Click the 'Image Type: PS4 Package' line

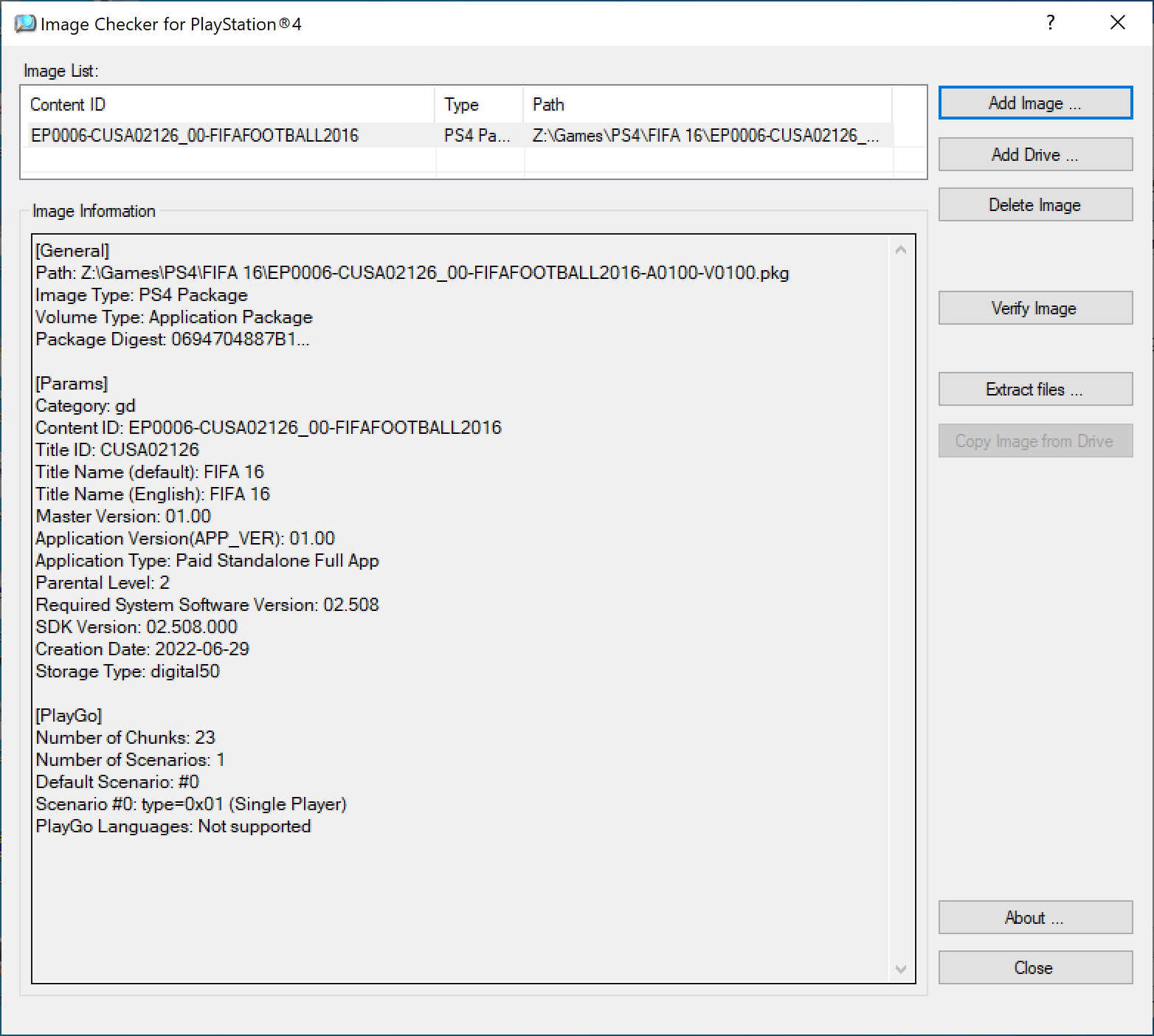tap(142, 295)
